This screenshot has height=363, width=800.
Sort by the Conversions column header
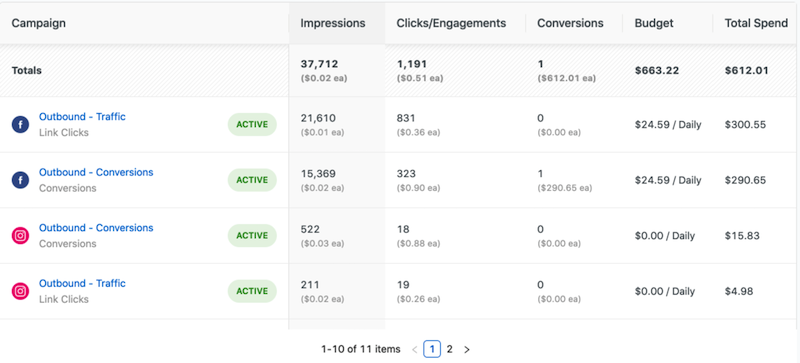point(570,23)
